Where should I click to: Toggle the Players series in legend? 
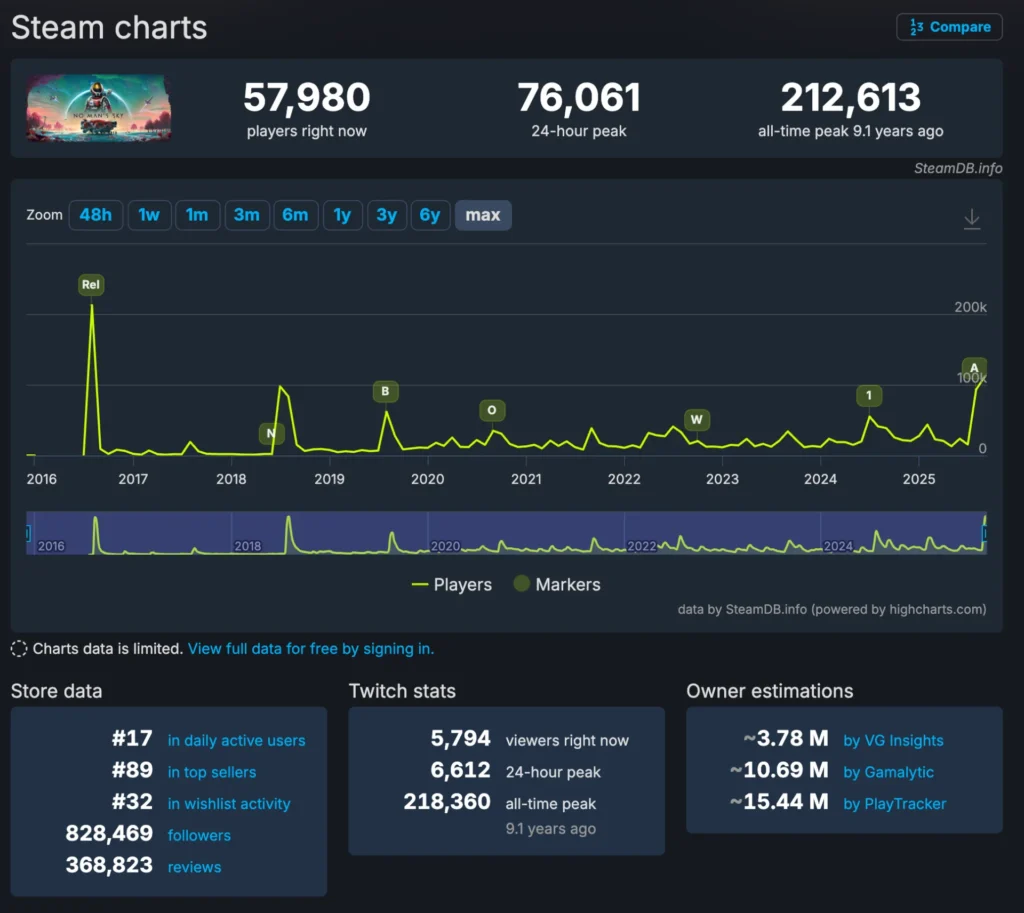click(x=452, y=585)
